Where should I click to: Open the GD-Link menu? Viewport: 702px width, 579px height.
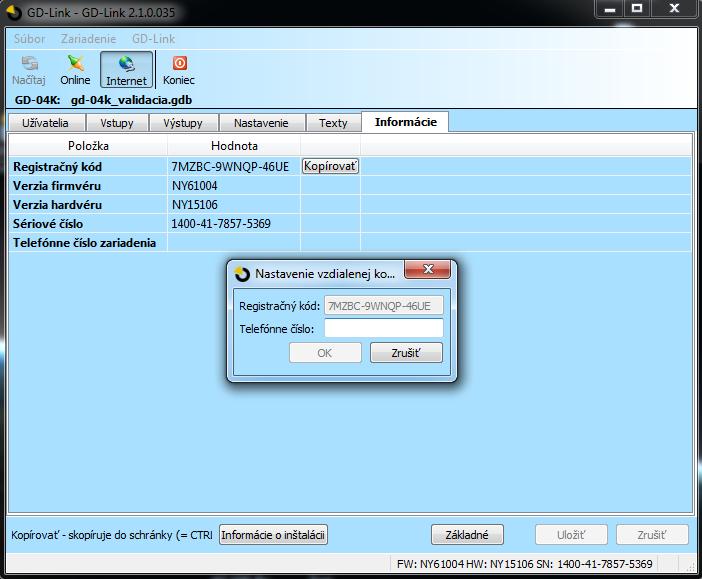[154, 39]
